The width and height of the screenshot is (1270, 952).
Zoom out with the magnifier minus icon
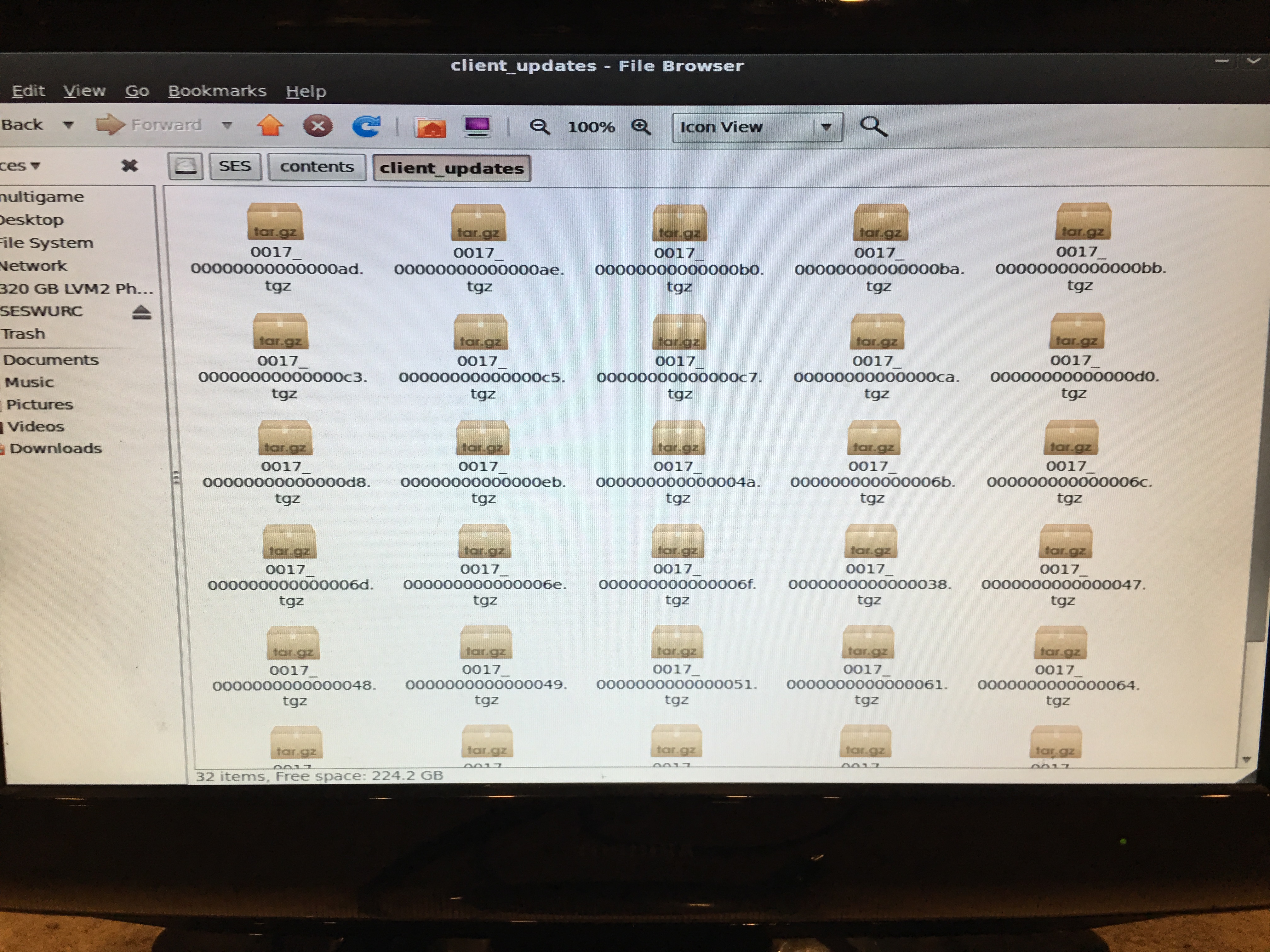point(539,127)
